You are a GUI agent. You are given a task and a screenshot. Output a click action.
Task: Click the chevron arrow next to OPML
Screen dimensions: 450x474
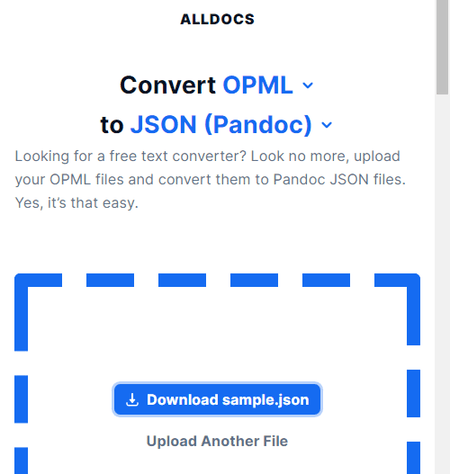click(308, 86)
